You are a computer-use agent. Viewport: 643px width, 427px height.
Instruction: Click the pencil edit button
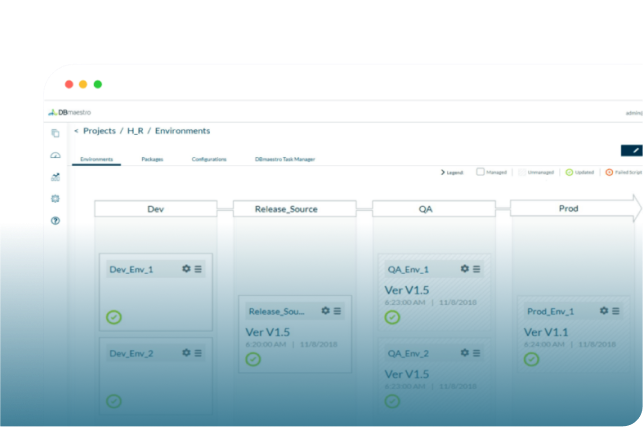pyautogui.click(x=632, y=151)
